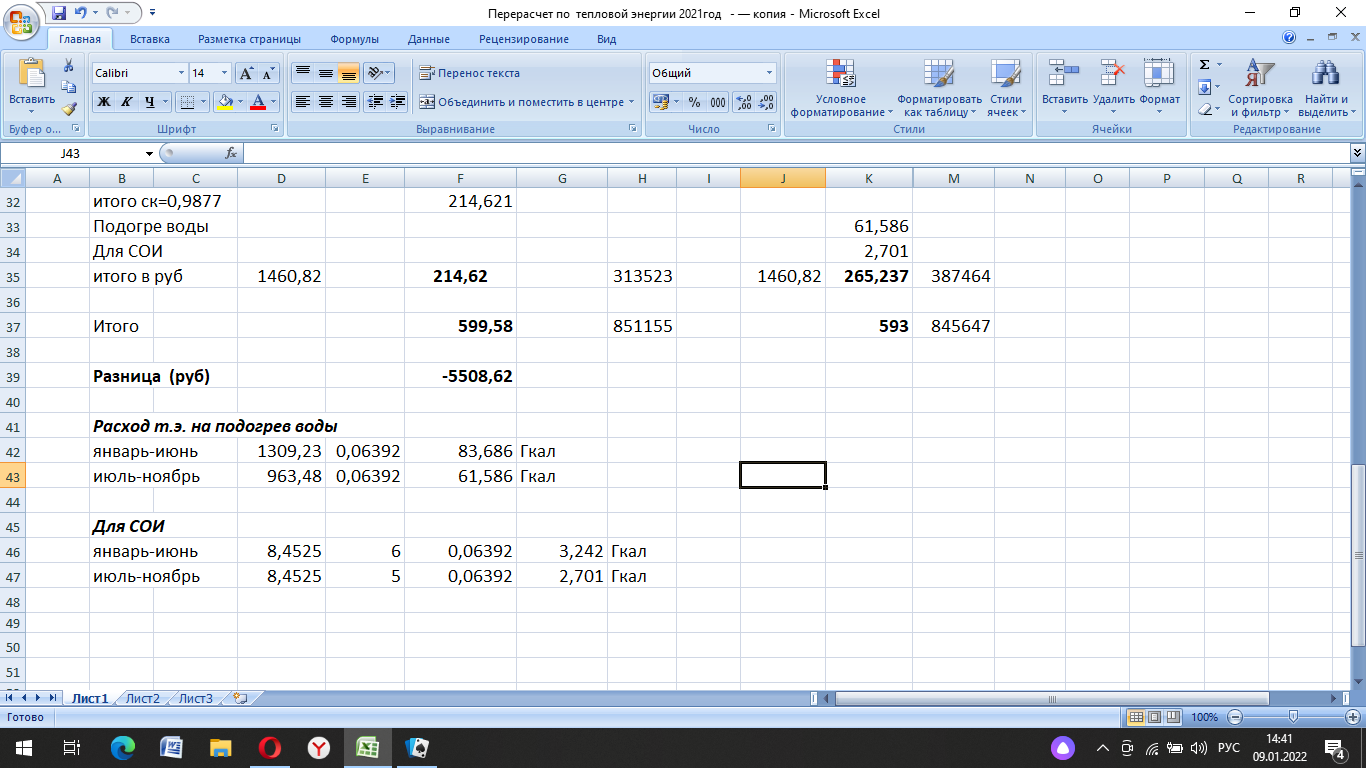Expand the Общий number format dropdown
Image resolution: width=1366 pixels, height=768 pixels.
click(769, 73)
